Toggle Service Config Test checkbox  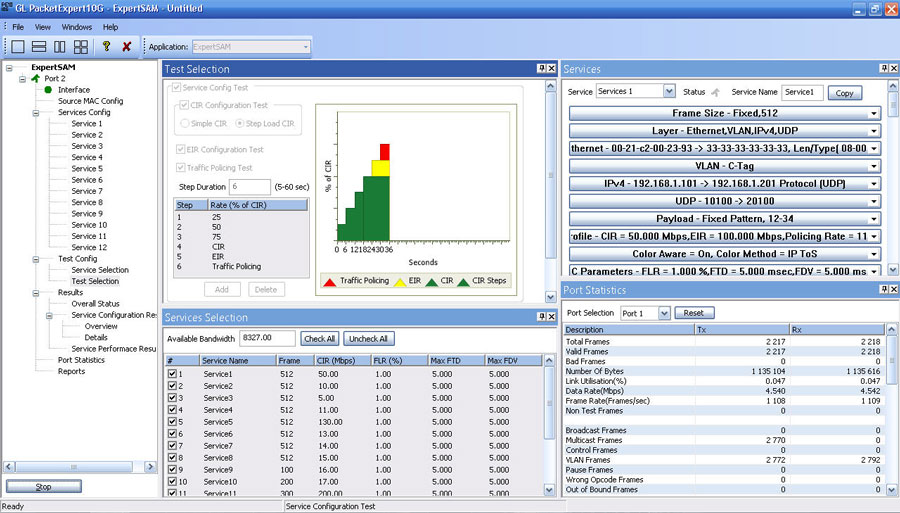pyautogui.click(x=176, y=88)
